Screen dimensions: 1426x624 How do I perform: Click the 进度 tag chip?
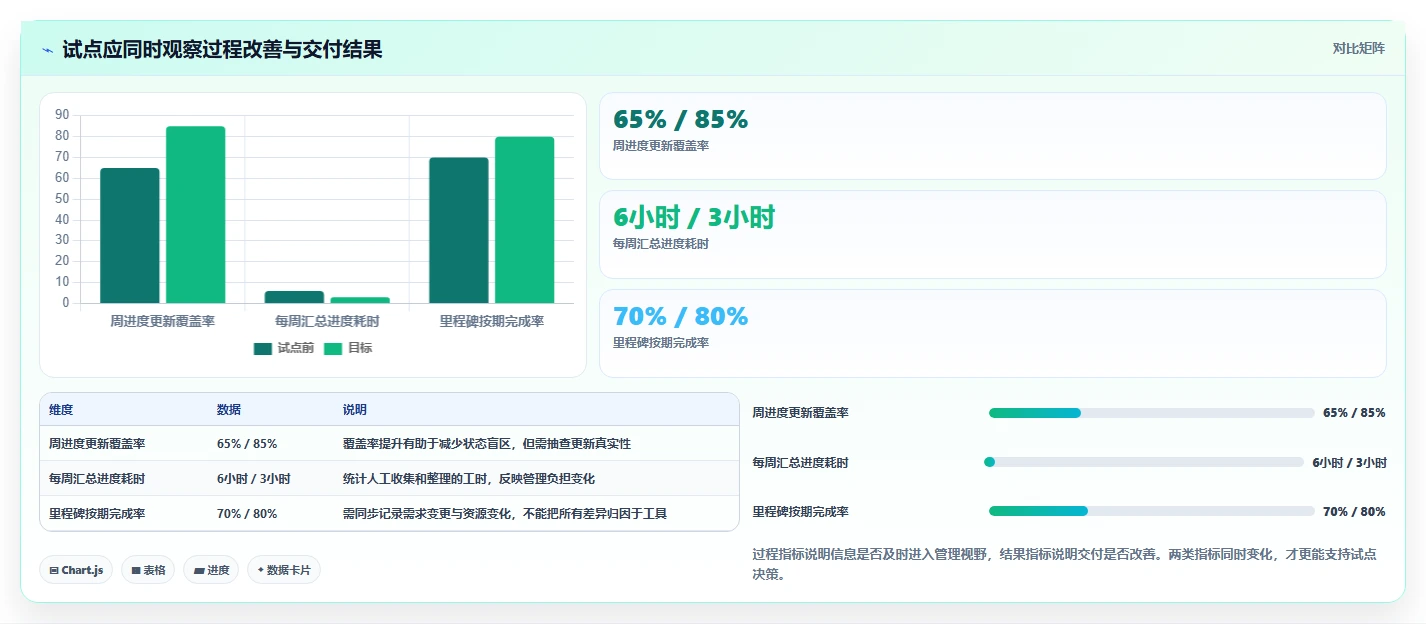pyautogui.click(x=211, y=570)
